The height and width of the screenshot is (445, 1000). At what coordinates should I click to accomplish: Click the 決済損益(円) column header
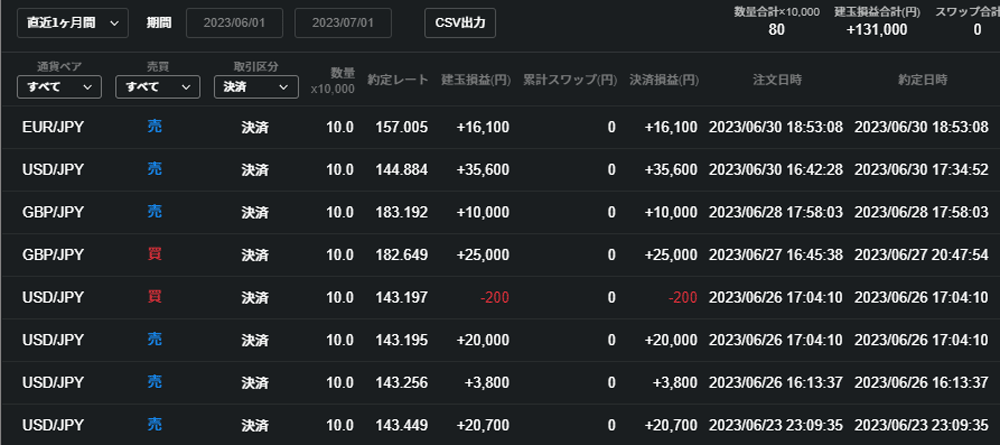(664, 80)
